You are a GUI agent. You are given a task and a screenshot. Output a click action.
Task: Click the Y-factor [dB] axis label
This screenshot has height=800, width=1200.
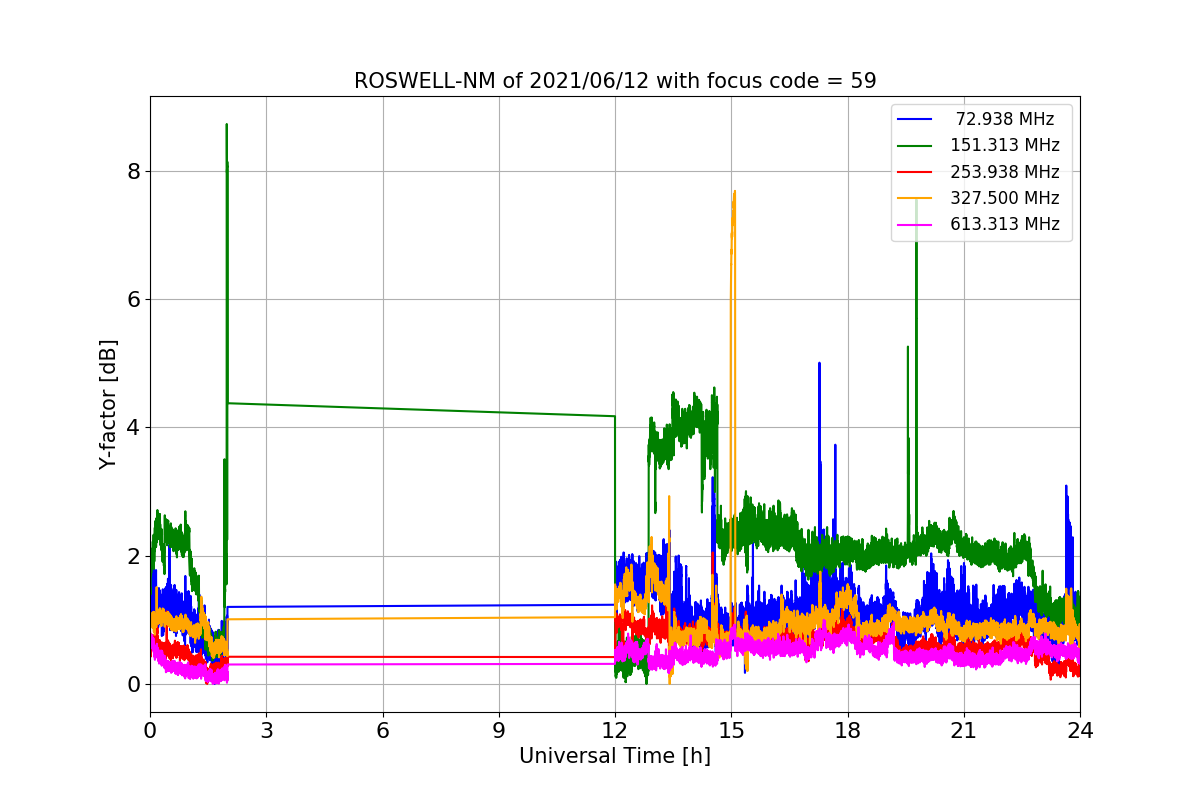108,404
